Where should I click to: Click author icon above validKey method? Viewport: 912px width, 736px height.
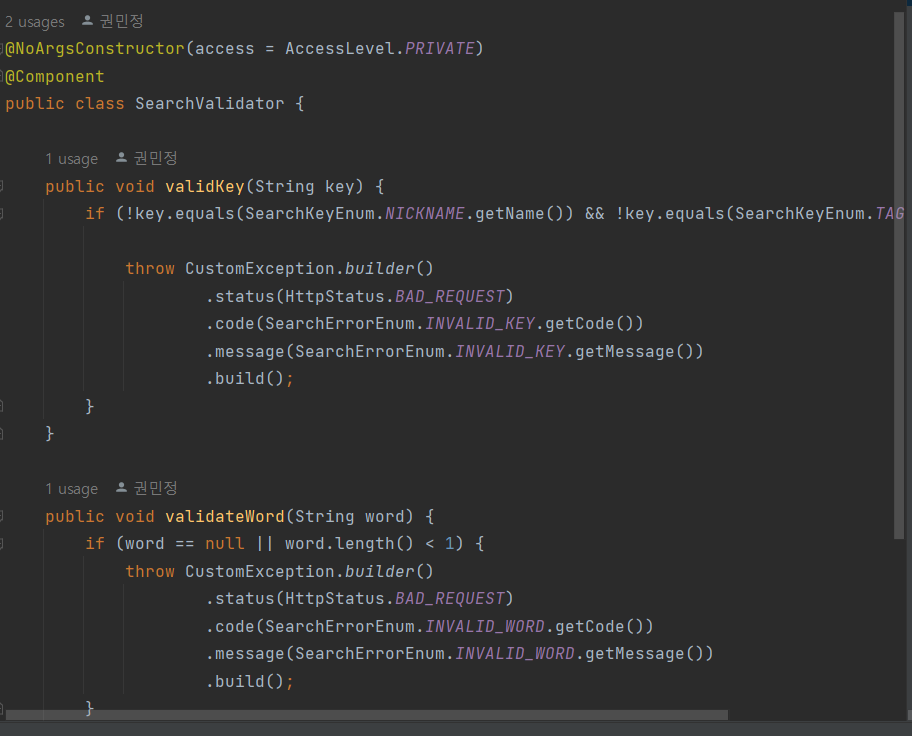click(121, 158)
